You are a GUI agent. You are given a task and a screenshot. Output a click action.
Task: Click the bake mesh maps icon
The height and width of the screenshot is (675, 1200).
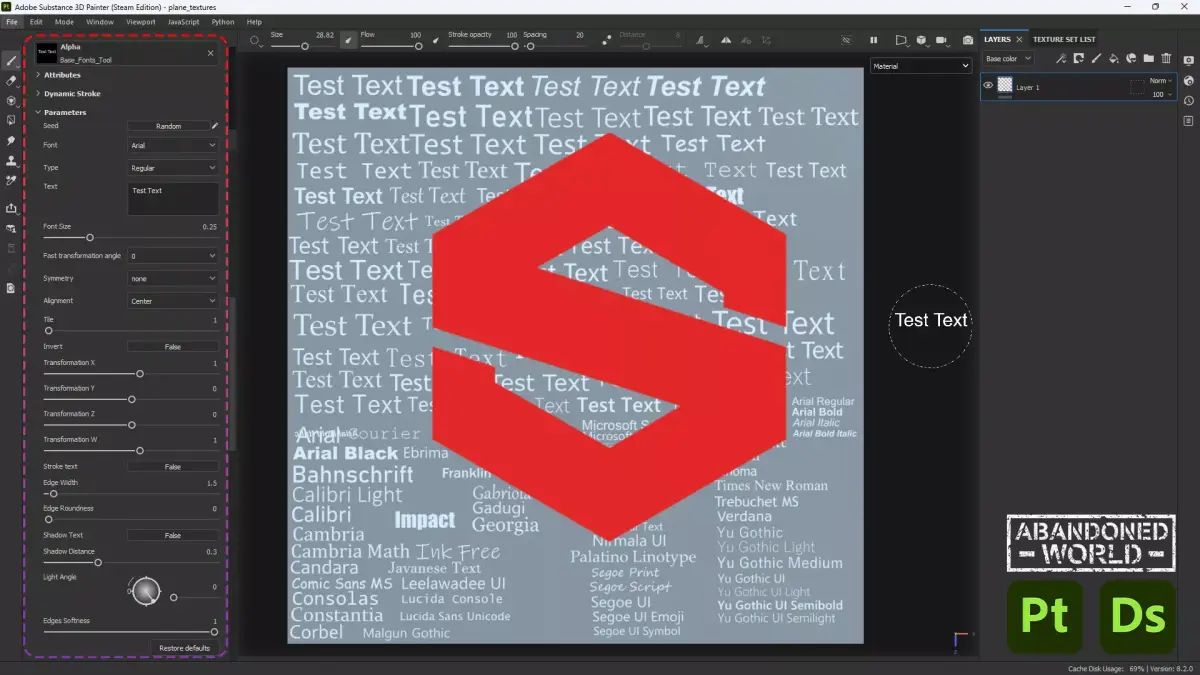pos(11,228)
